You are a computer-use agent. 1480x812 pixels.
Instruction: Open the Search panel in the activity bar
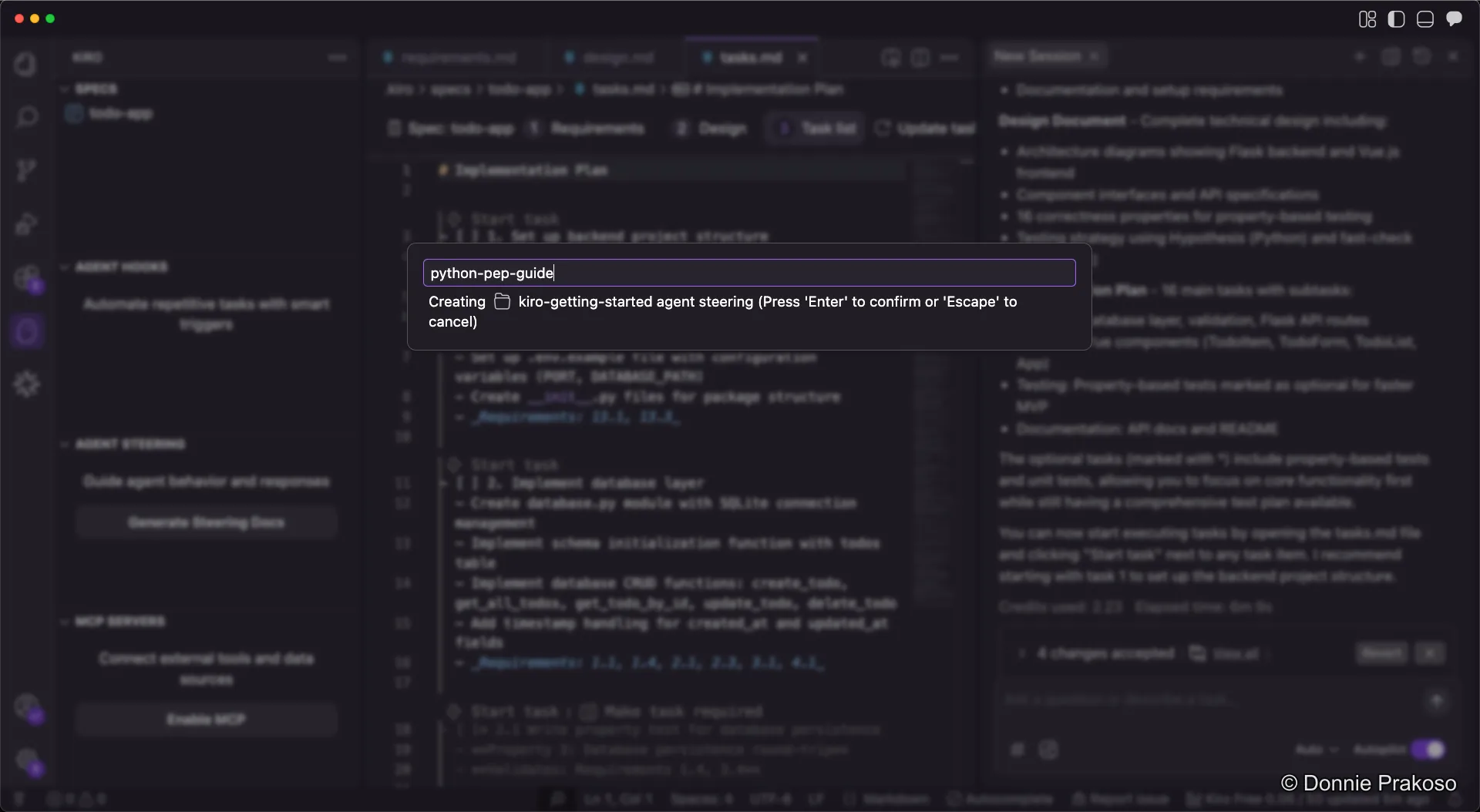(x=27, y=116)
